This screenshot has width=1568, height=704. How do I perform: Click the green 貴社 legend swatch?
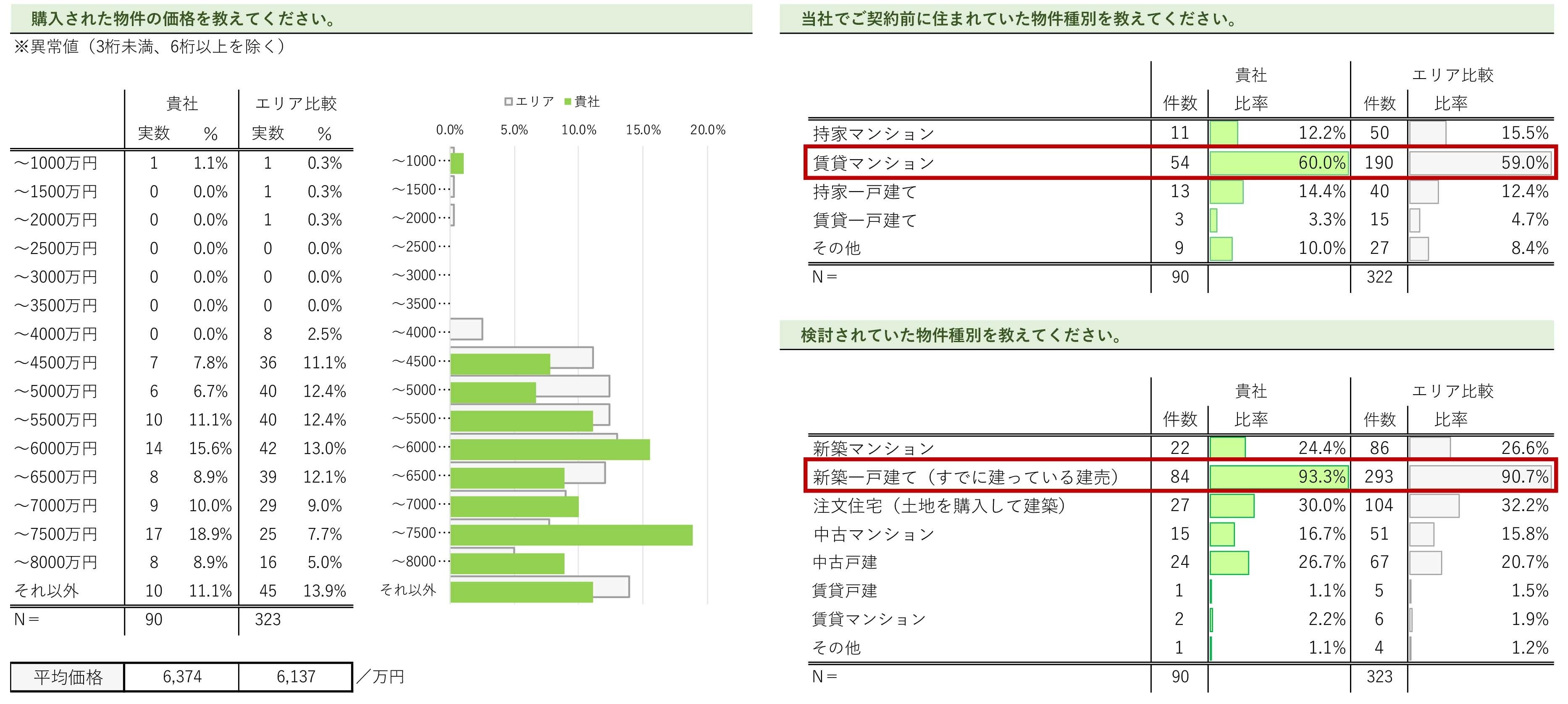568,102
